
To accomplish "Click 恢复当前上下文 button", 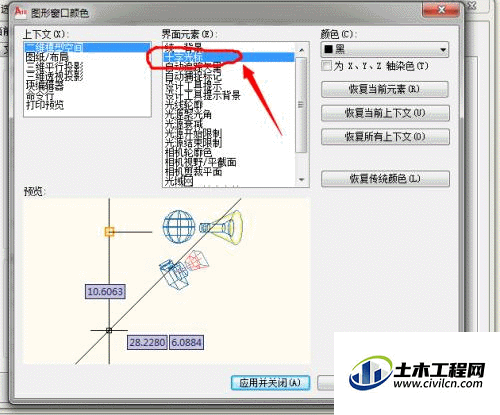I will click(385, 113).
